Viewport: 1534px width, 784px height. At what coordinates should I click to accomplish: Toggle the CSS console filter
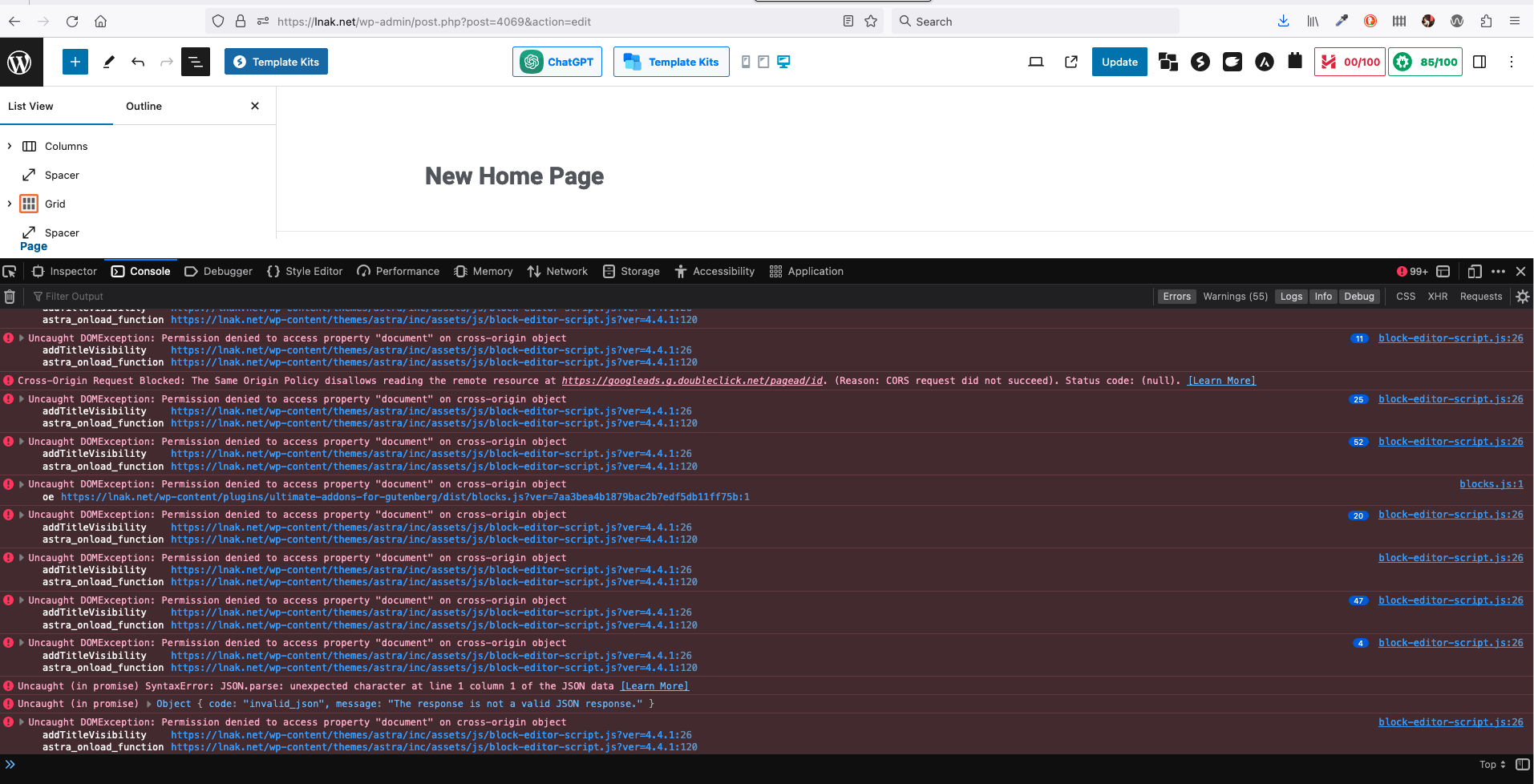tap(1406, 297)
